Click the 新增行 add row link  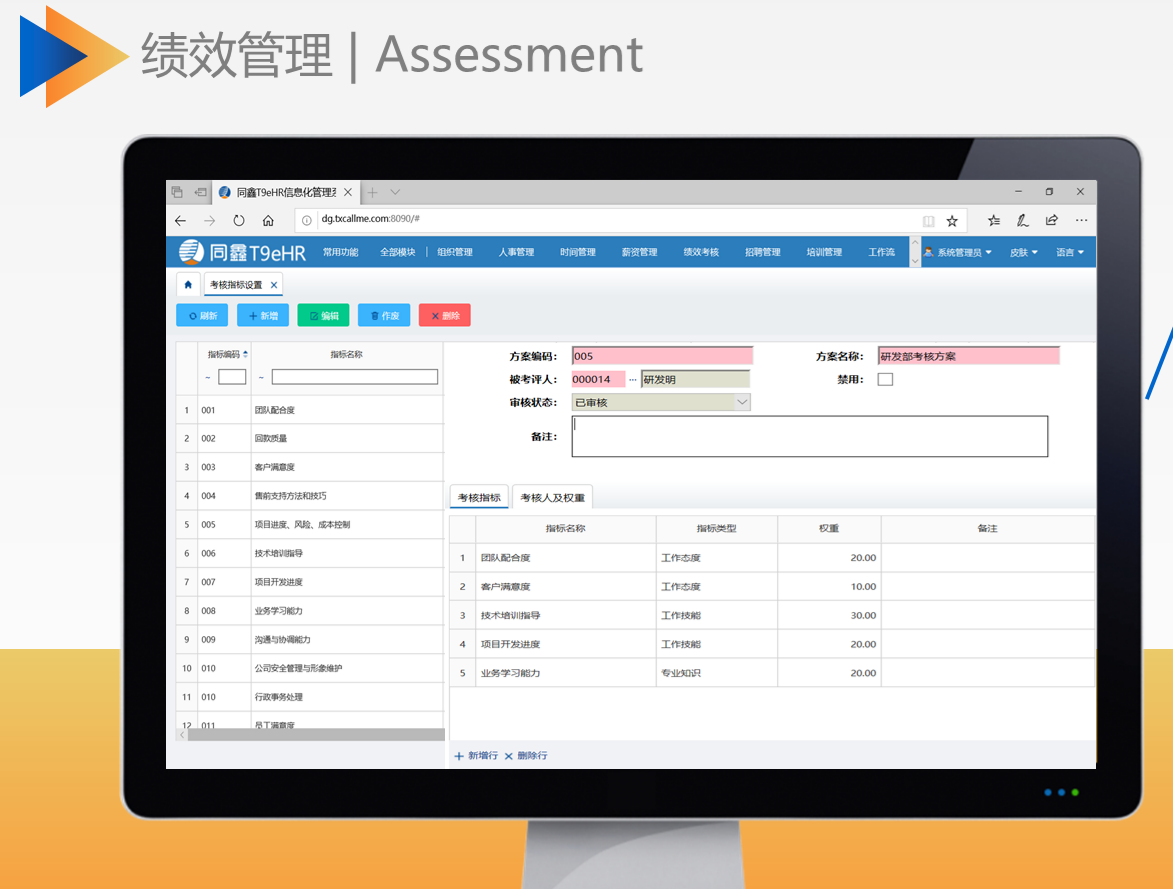476,756
